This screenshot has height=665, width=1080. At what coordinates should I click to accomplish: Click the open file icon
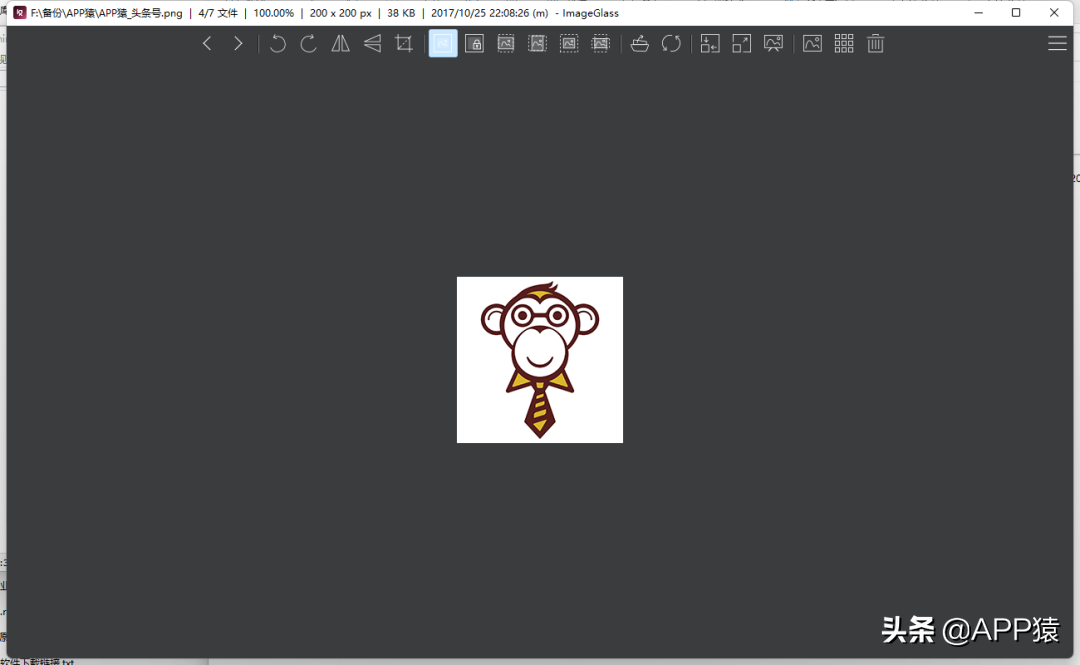point(640,43)
